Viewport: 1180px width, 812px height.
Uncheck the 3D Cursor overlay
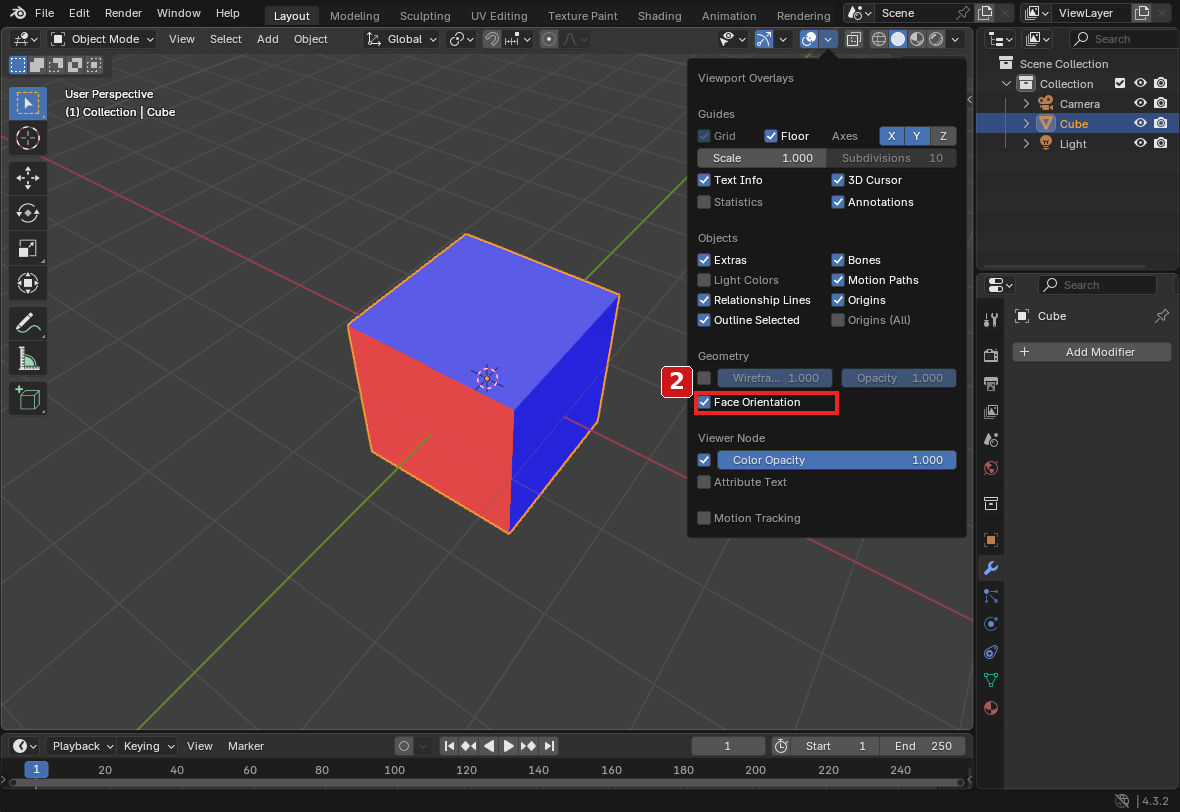click(x=838, y=181)
